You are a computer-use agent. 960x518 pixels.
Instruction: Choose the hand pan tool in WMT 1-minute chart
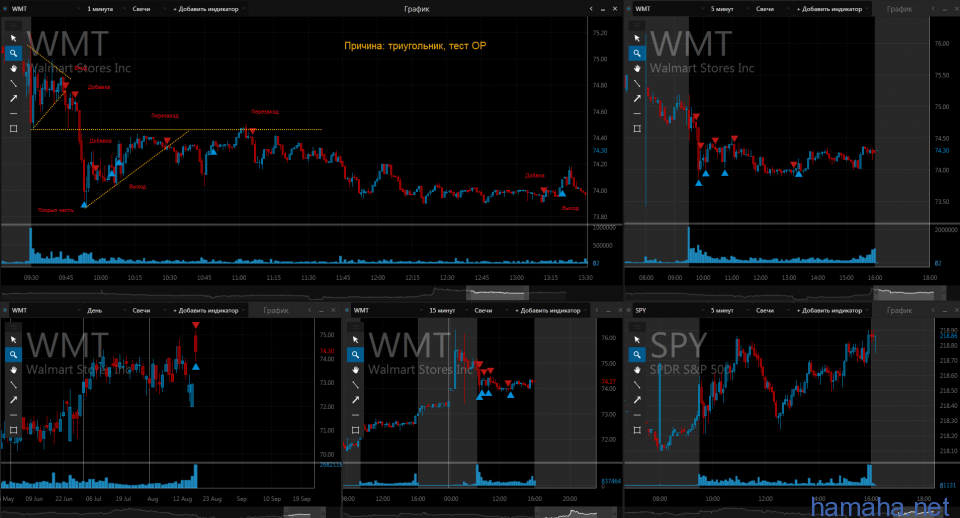point(13,68)
